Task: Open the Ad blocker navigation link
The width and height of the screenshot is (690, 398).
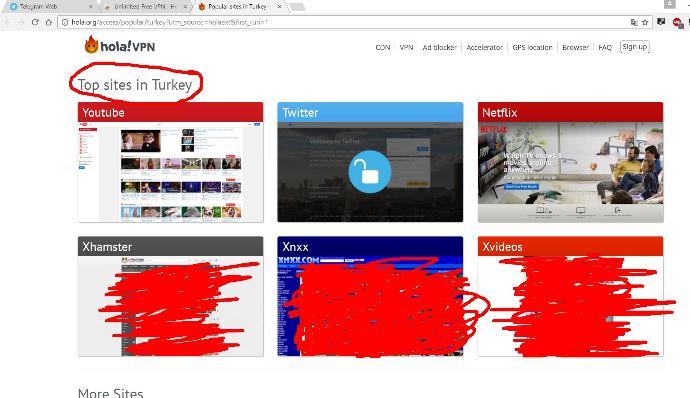Action: pyautogui.click(x=439, y=47)
